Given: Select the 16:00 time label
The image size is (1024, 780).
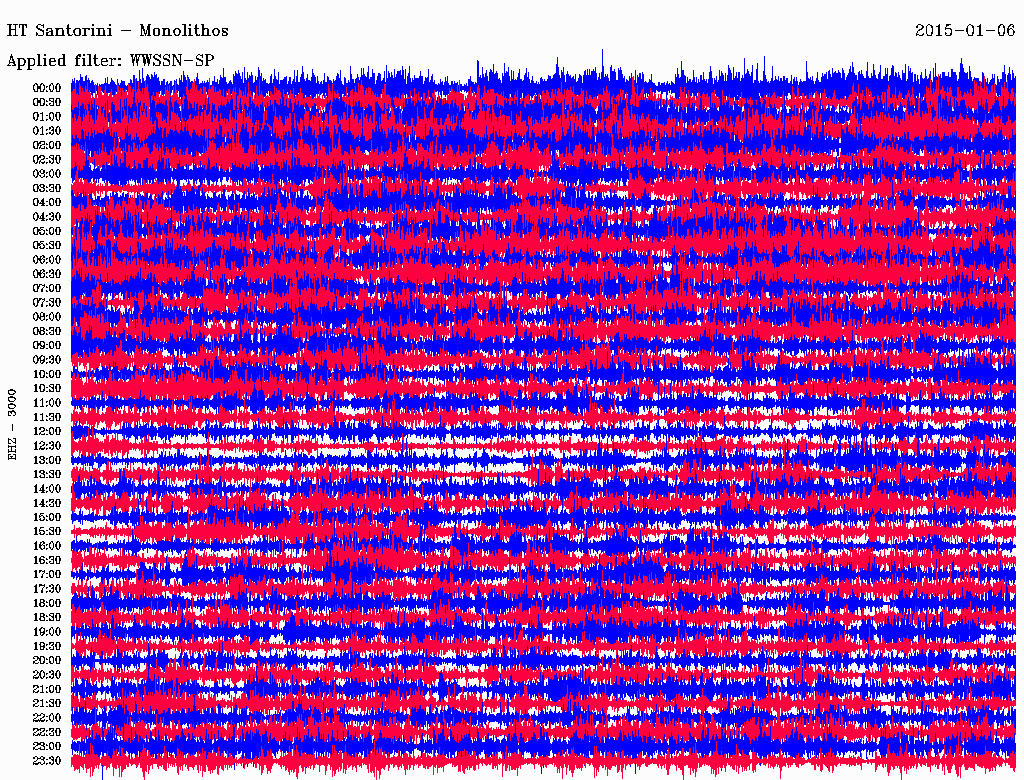Looking at the screenshot, I should pyautogui.click(x=47, y=545).
